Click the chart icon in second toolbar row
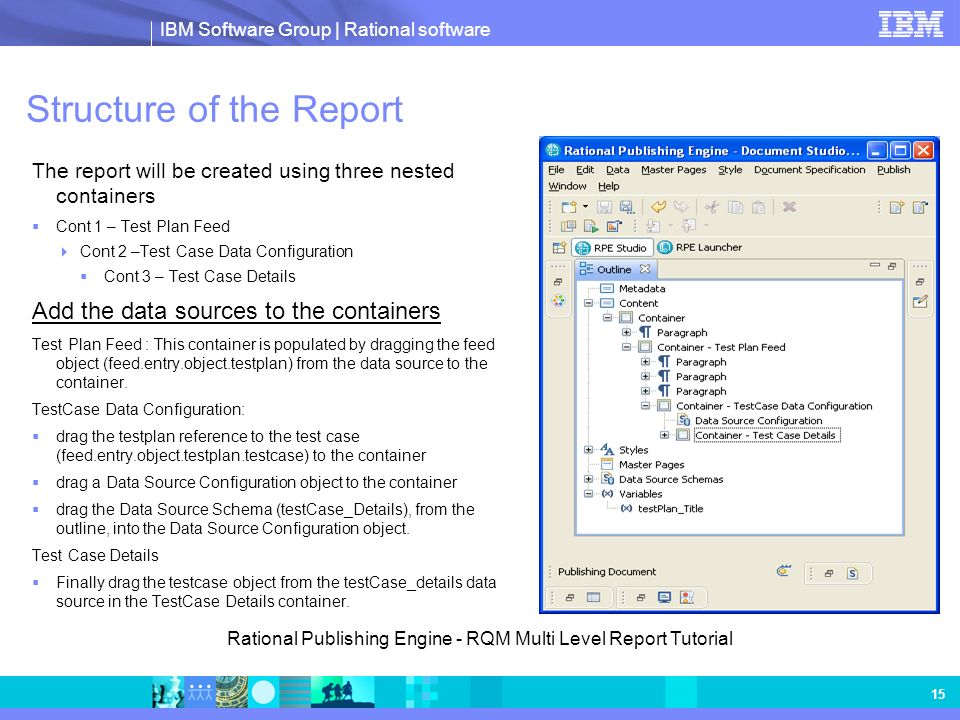Viewport: 960px width, 720px height. (x=613, y=226)
